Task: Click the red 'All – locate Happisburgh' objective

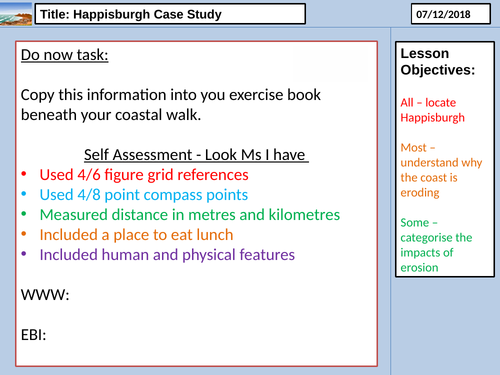Action: pos(432,110)
